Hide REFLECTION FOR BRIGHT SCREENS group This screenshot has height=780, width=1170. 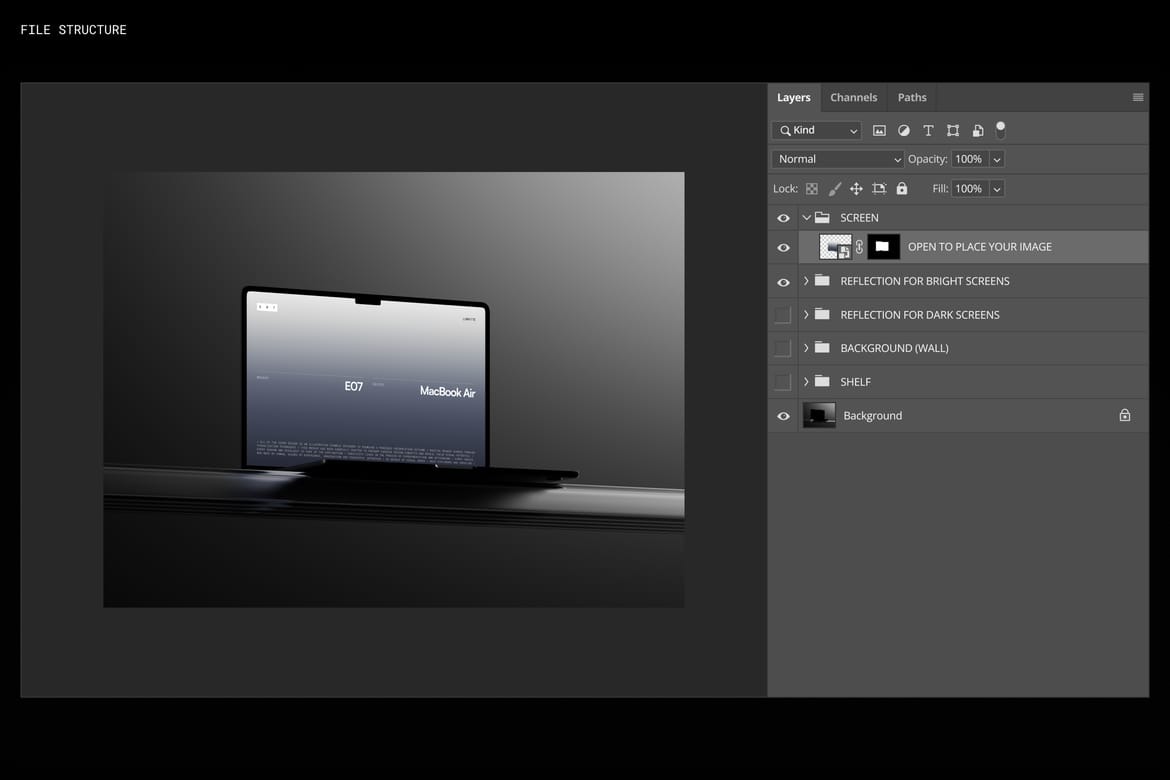(x=783, y=282)
